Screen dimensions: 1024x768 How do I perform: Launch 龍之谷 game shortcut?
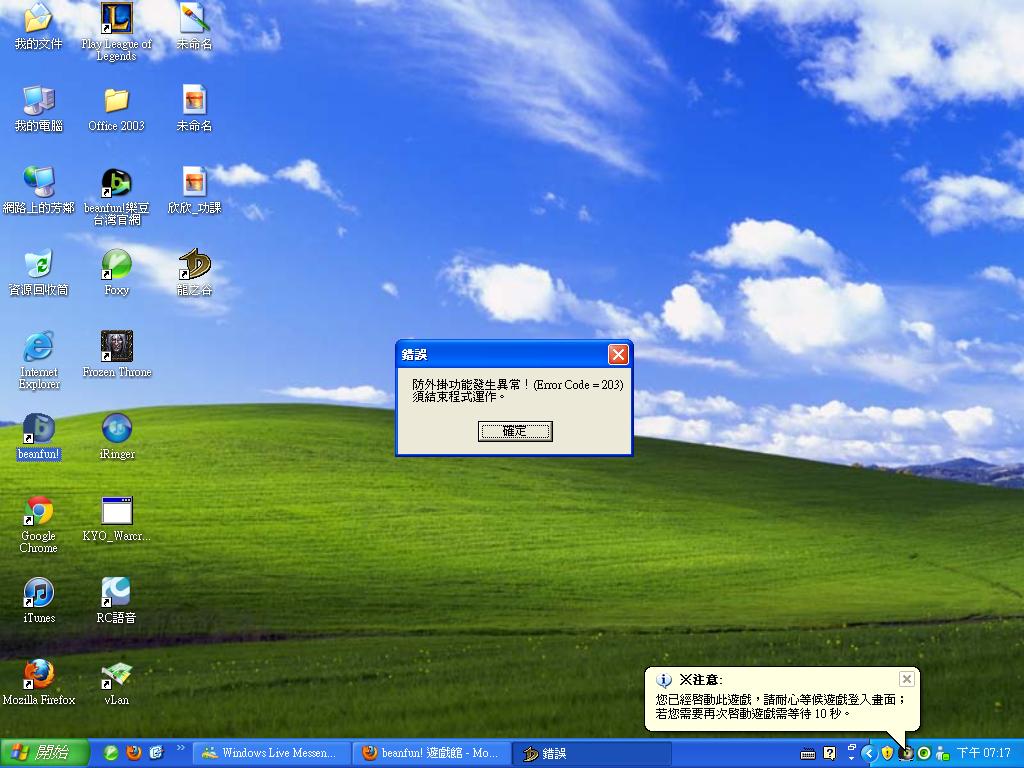pos(194,273)
